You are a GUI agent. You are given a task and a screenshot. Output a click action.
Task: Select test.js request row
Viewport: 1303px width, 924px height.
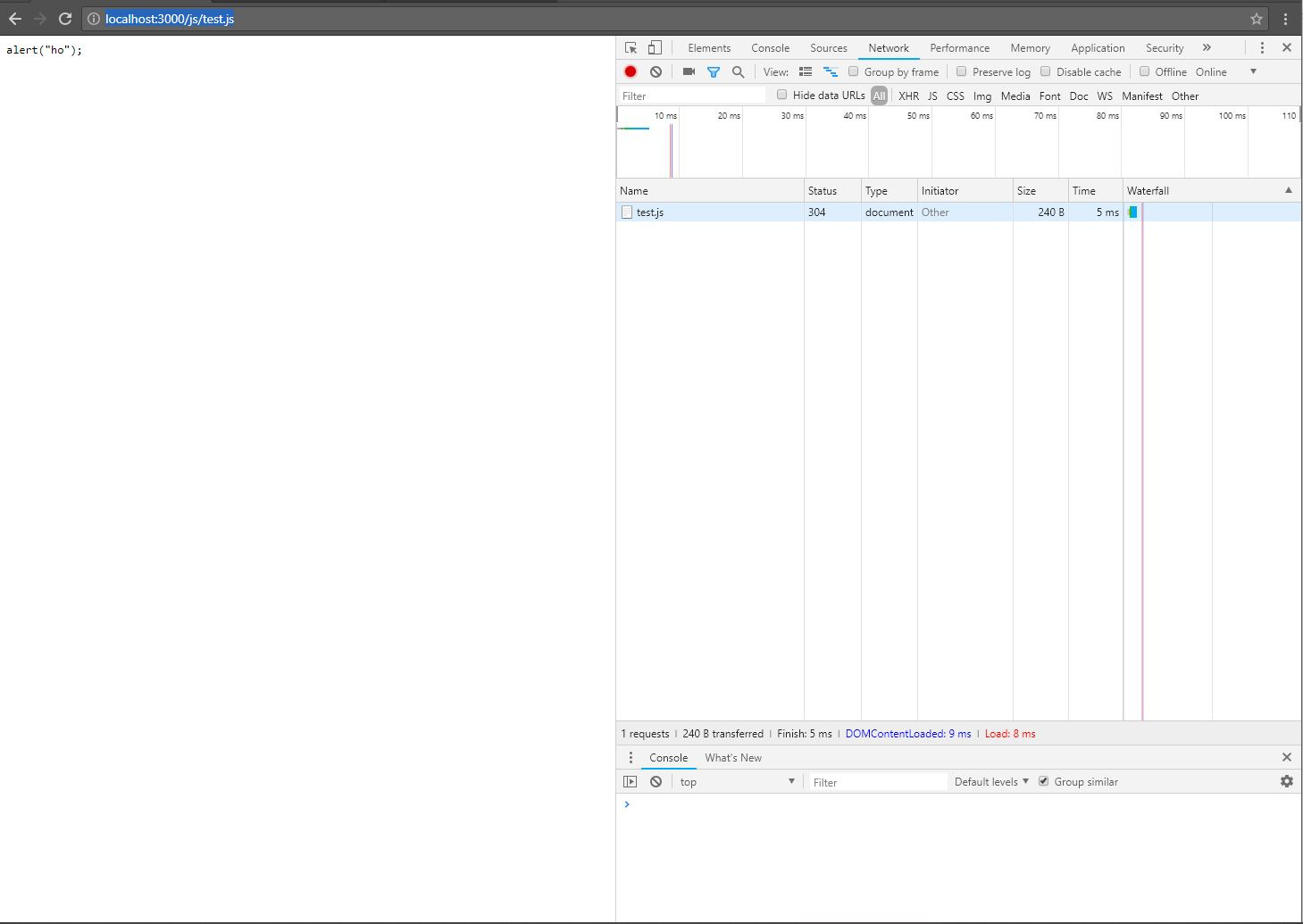(x=958, y=212)
